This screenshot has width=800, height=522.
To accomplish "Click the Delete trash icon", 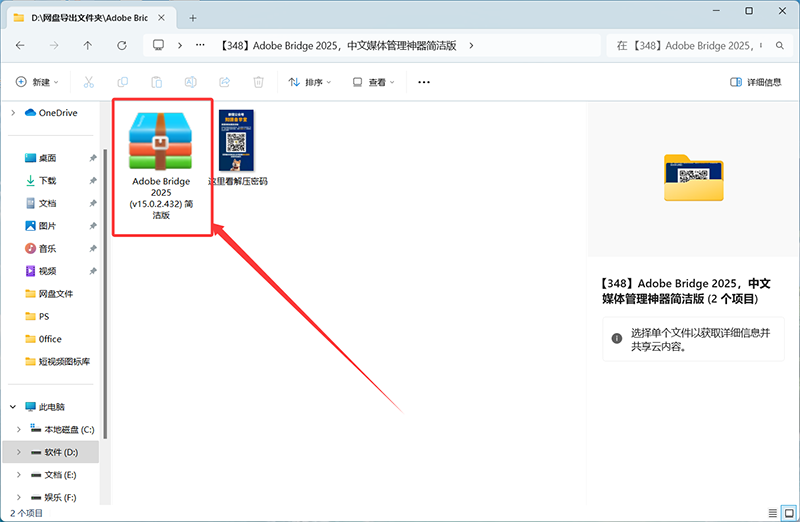I will coord(259,82).
